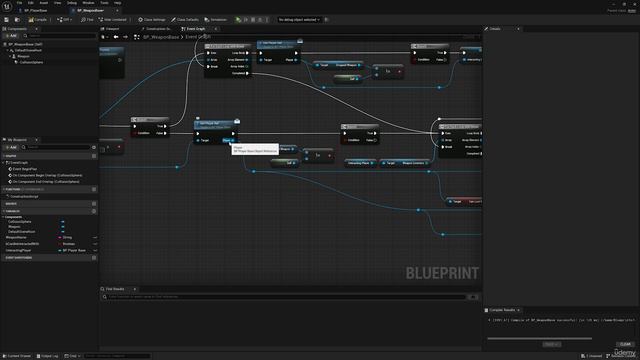
Task: Click the green Play button
Action: point(238,20)
